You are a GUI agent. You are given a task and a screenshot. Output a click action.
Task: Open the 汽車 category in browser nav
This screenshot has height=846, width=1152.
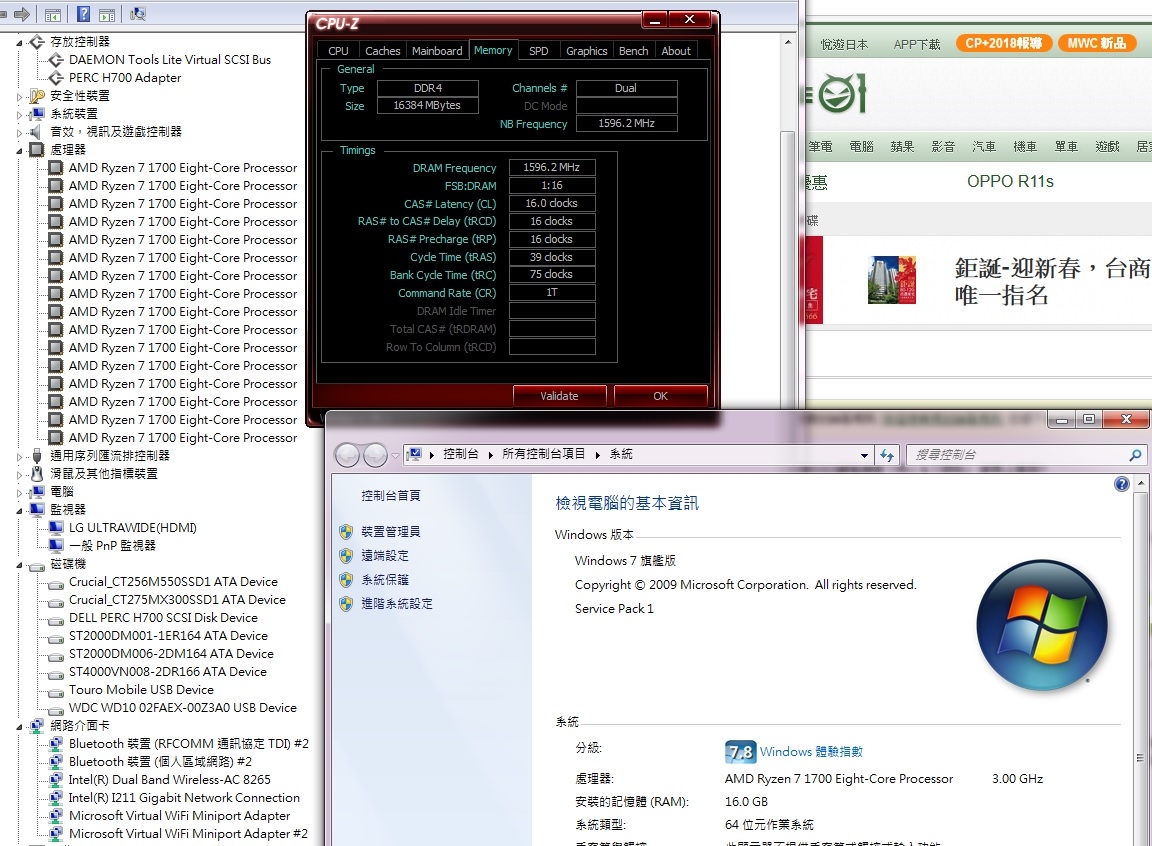[x=984, y=147]
